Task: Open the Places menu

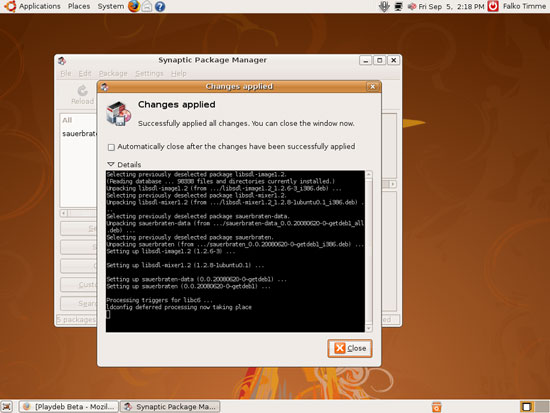Action: pyautogui.click(x=79, y=6)
